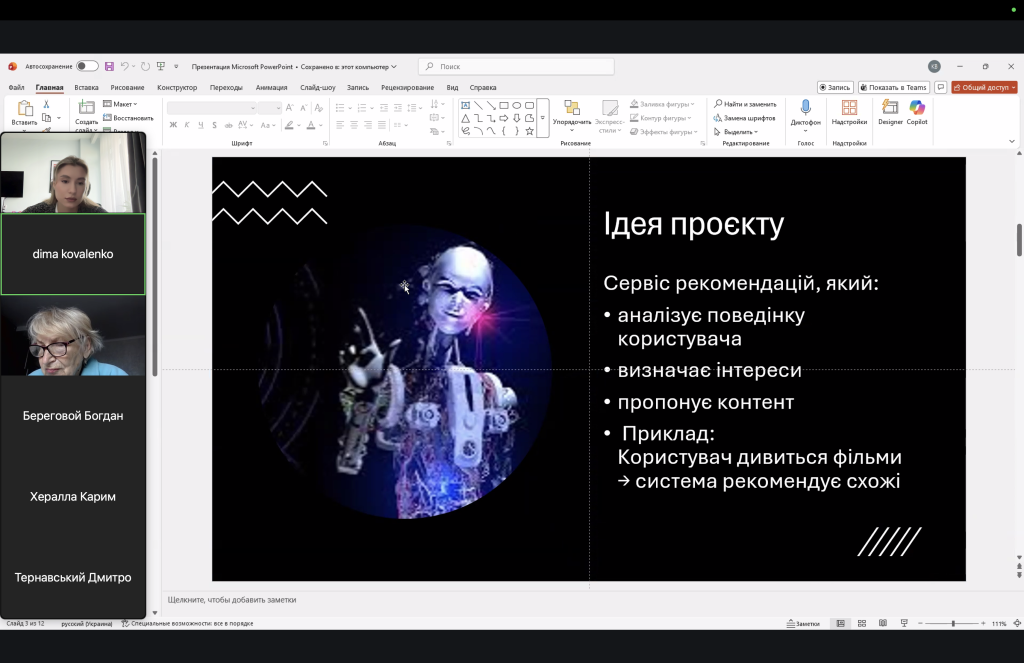Image resolution: width=1024 pixels, height=663 pixels.
Task: Toggle the Автосохранение switch
Action: click(x=87, y=66)
